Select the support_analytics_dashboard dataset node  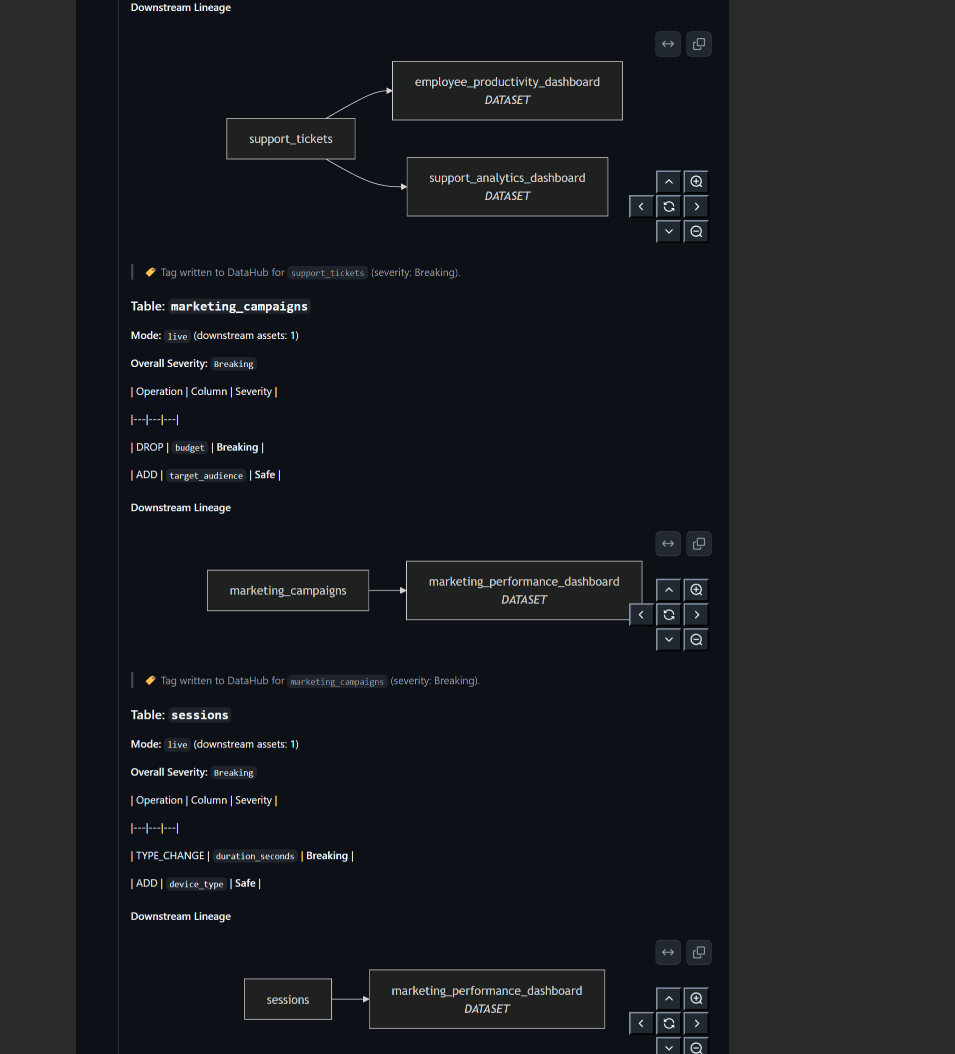click(x=507, y=187)
